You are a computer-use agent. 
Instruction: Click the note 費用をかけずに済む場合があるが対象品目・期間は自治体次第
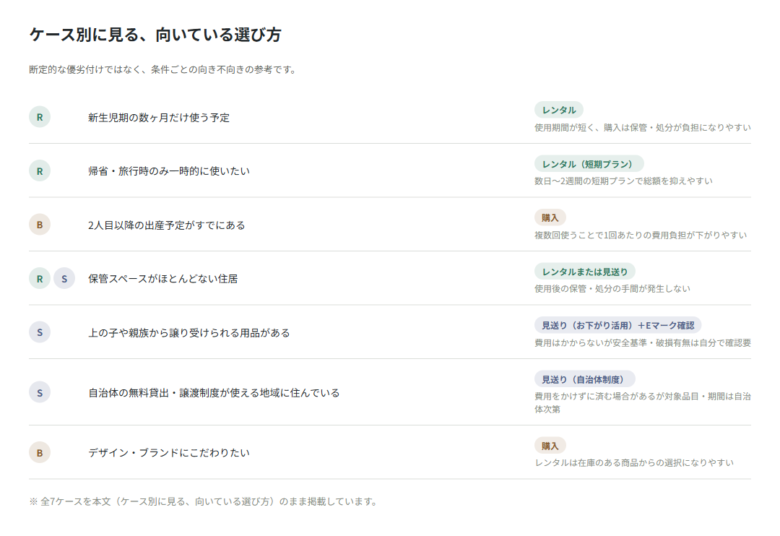click(643, 403)
